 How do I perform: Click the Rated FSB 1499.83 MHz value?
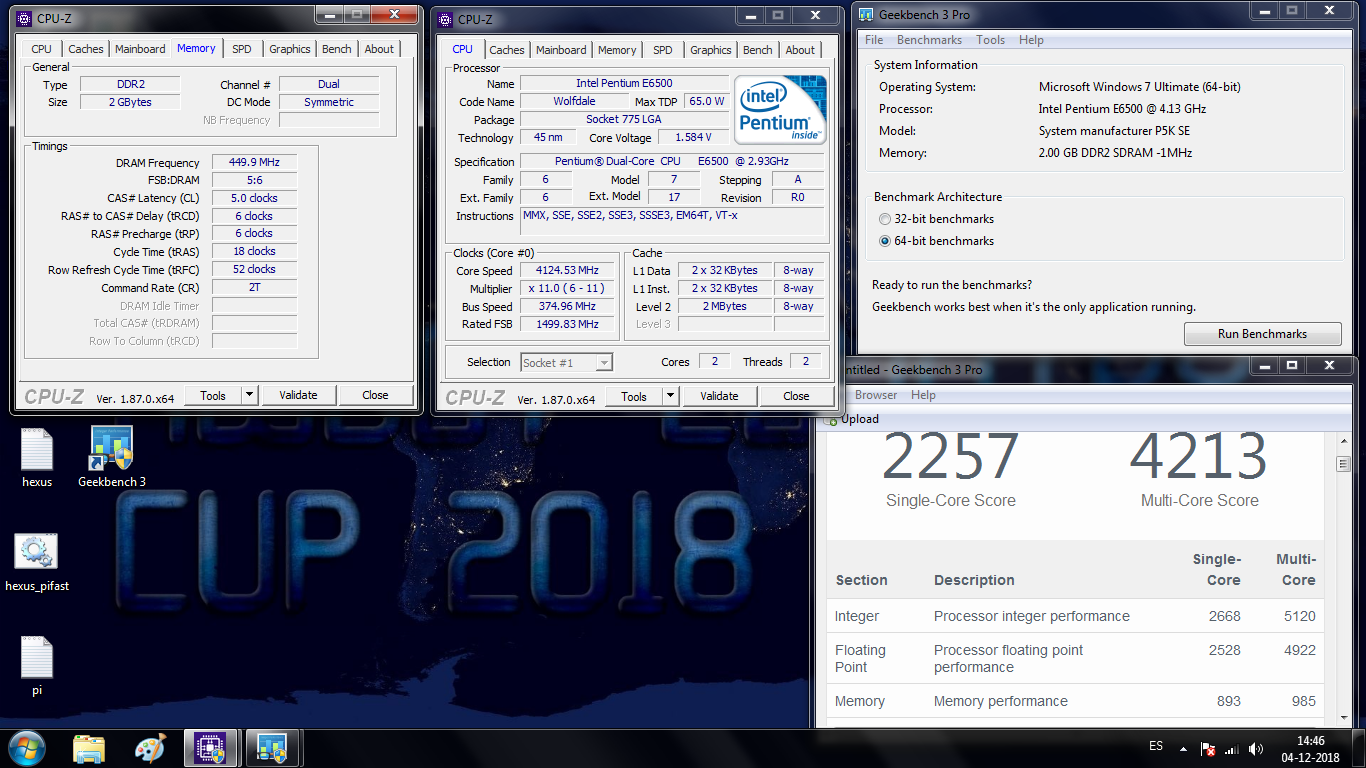click(x=567, y=324)
